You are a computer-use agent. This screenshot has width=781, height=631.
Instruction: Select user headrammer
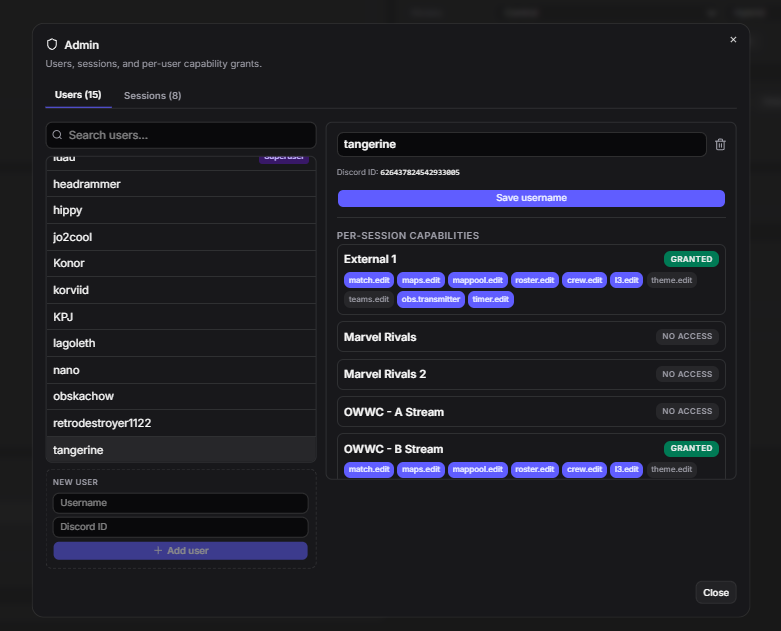(181, 184)
